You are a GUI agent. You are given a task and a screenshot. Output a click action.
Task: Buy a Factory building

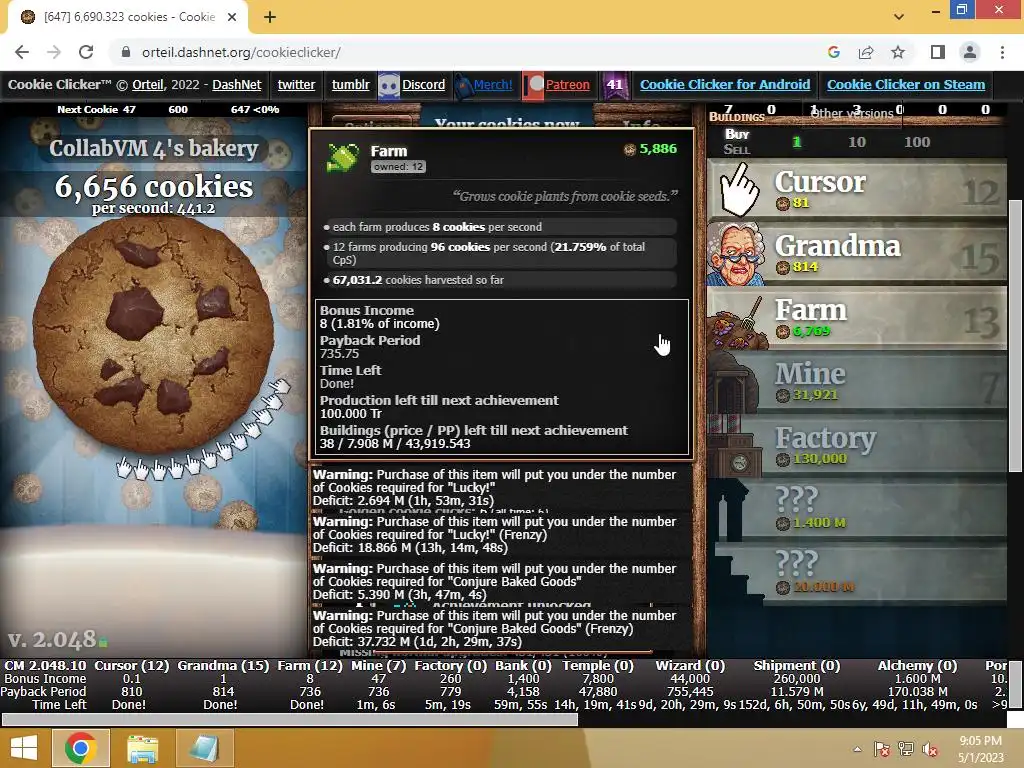(857, 446)
